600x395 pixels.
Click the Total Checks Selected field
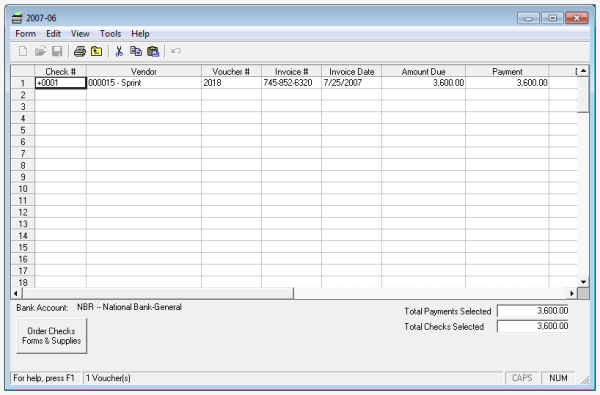coord(533,326)
